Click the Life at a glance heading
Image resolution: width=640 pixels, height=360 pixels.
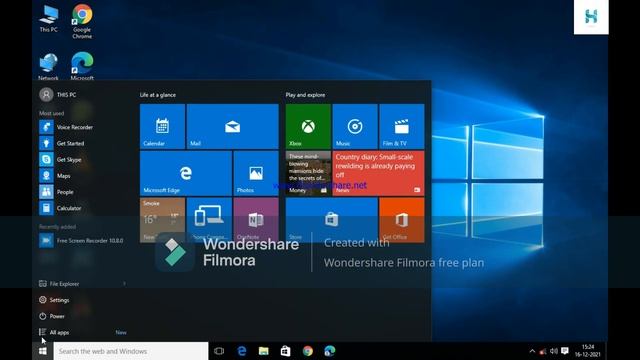(x=158, y=95)
